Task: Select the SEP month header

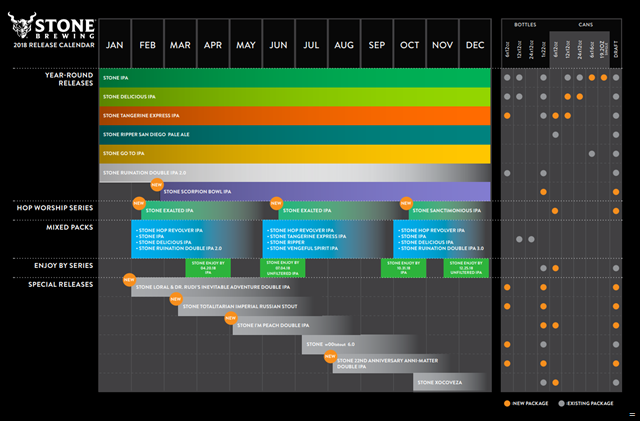Action: tap(377, 43)
